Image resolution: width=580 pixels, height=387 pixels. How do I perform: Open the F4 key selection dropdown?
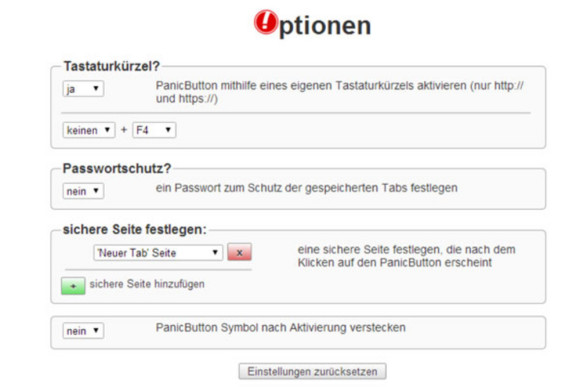tap(154, 130)
